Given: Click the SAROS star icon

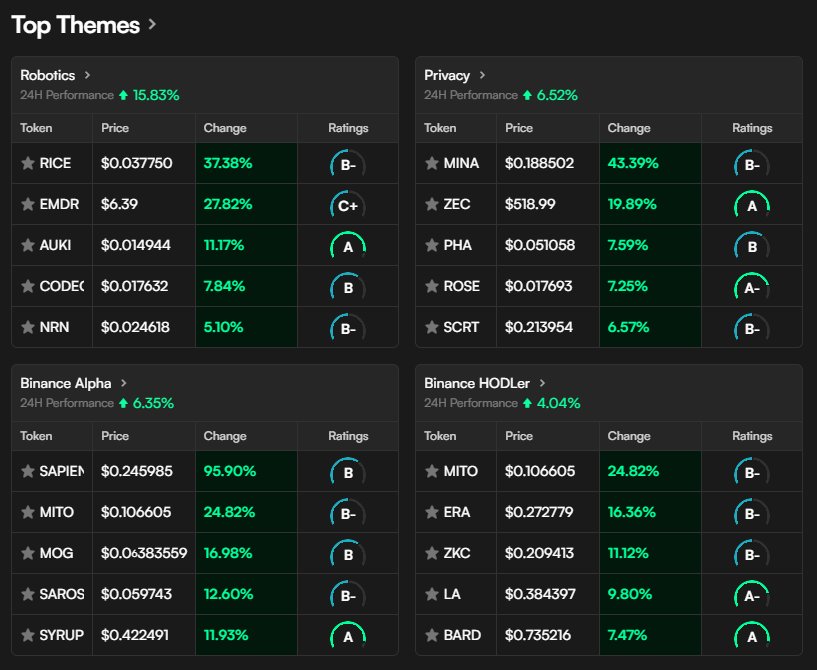Looking at the screenshot, I should pos(28,594).
